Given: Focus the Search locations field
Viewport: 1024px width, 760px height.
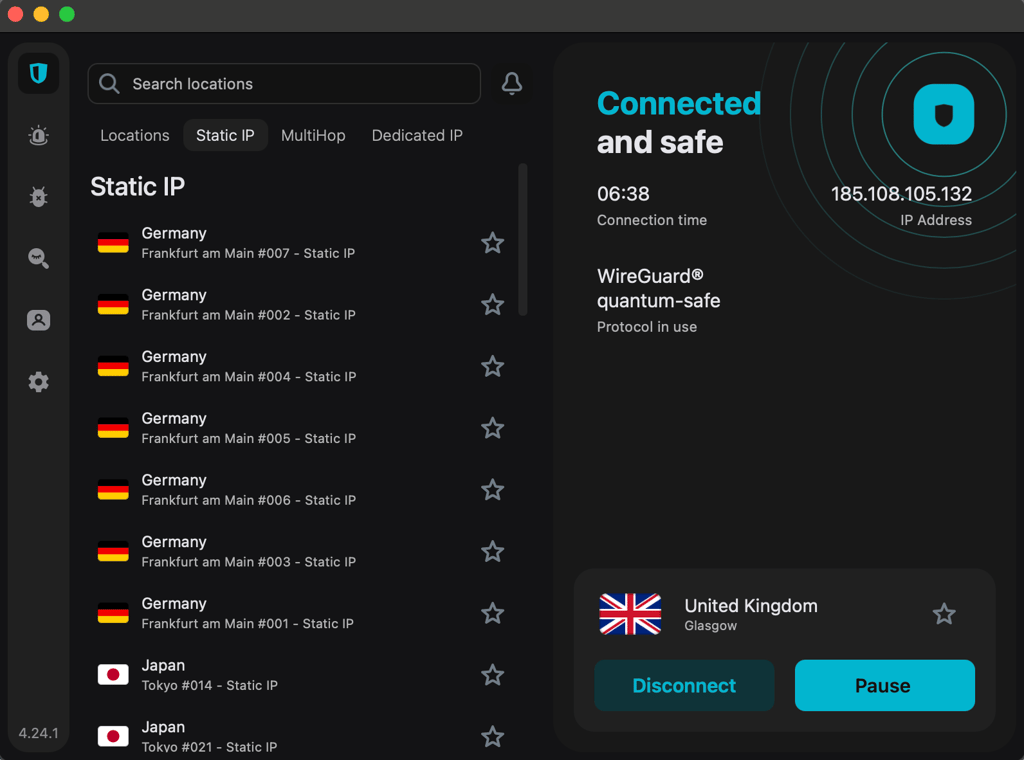Looking at the screenshot, I should pyautogui.click(x=284, y=84).
